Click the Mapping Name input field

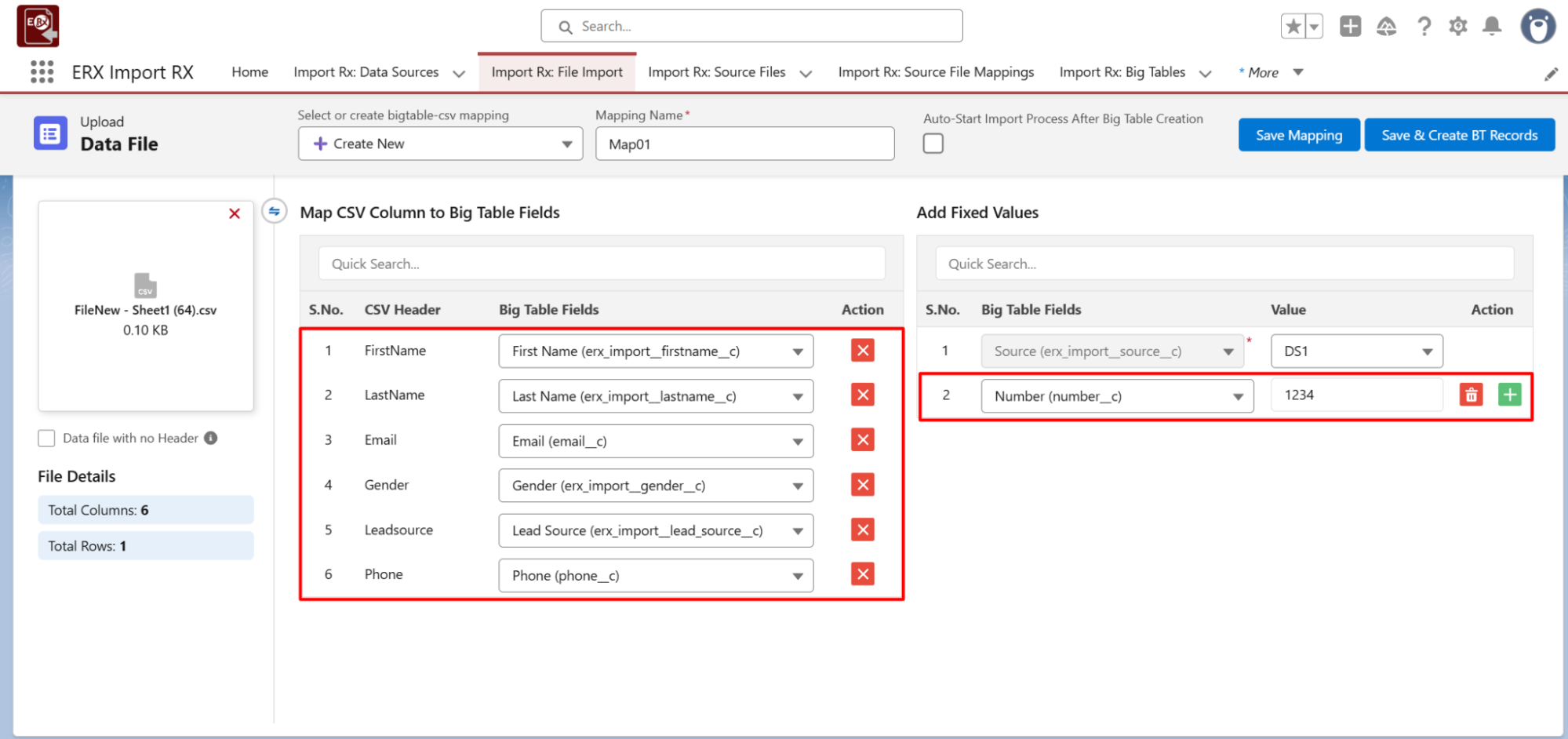tap(744, 144)
